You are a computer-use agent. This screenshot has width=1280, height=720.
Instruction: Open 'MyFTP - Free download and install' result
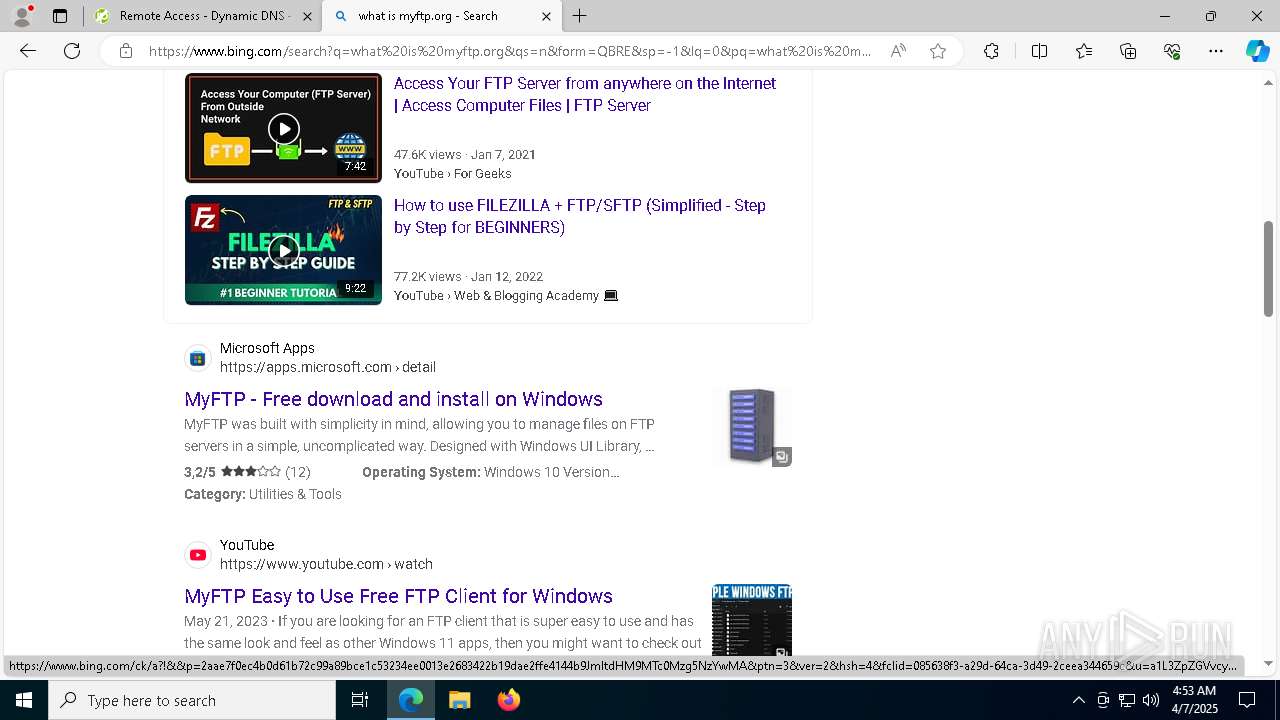pos(393,399)
